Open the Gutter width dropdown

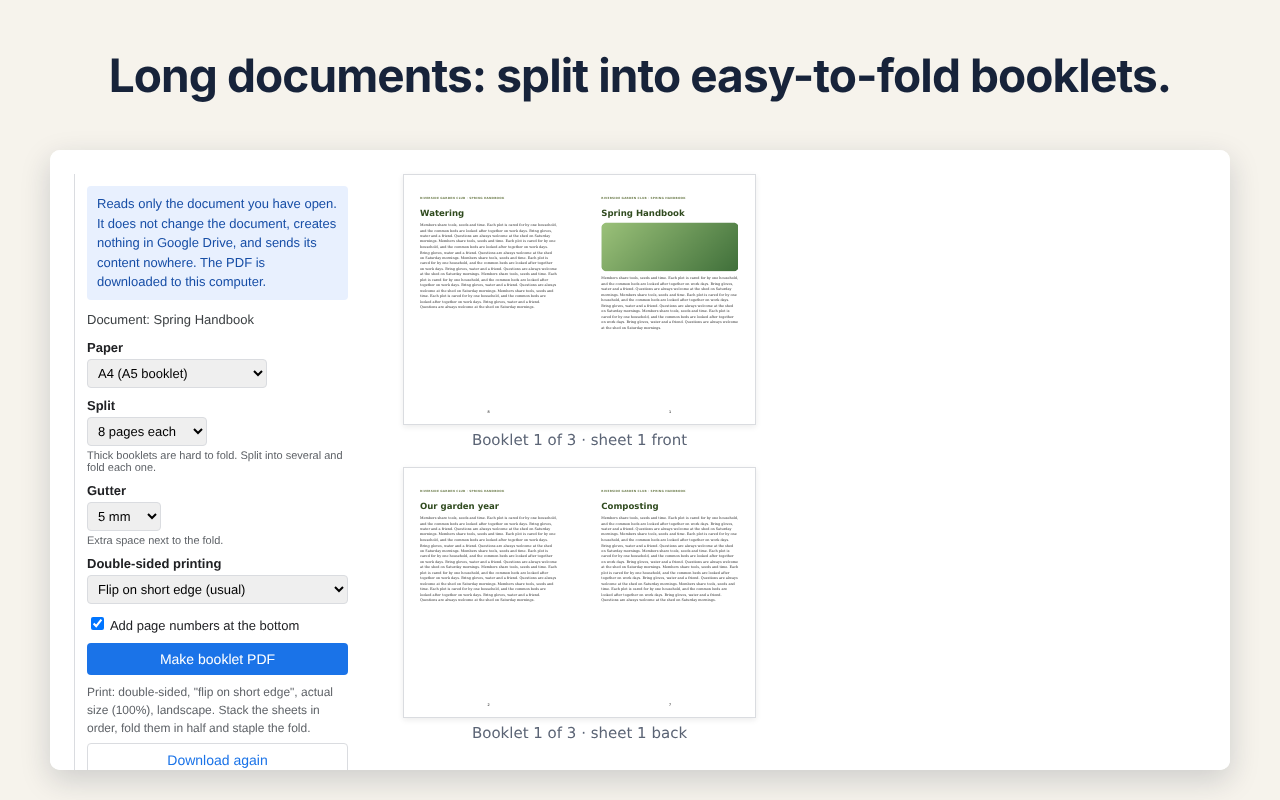pyautogui.click(x=124, y=516)
